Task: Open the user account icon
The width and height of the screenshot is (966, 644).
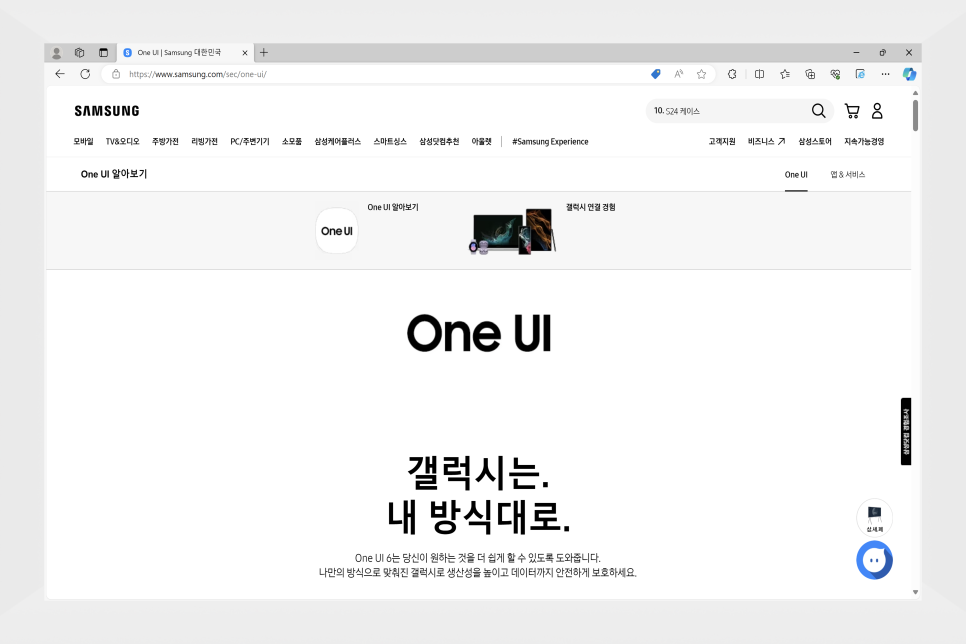Action: point(877,111)
